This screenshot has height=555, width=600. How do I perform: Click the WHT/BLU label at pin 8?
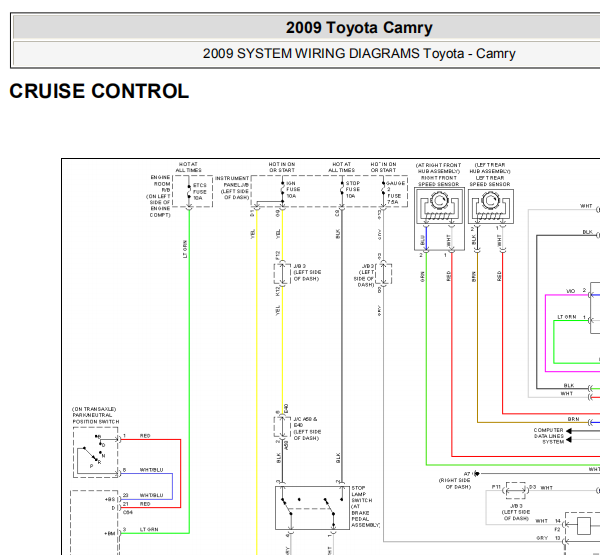151,470
